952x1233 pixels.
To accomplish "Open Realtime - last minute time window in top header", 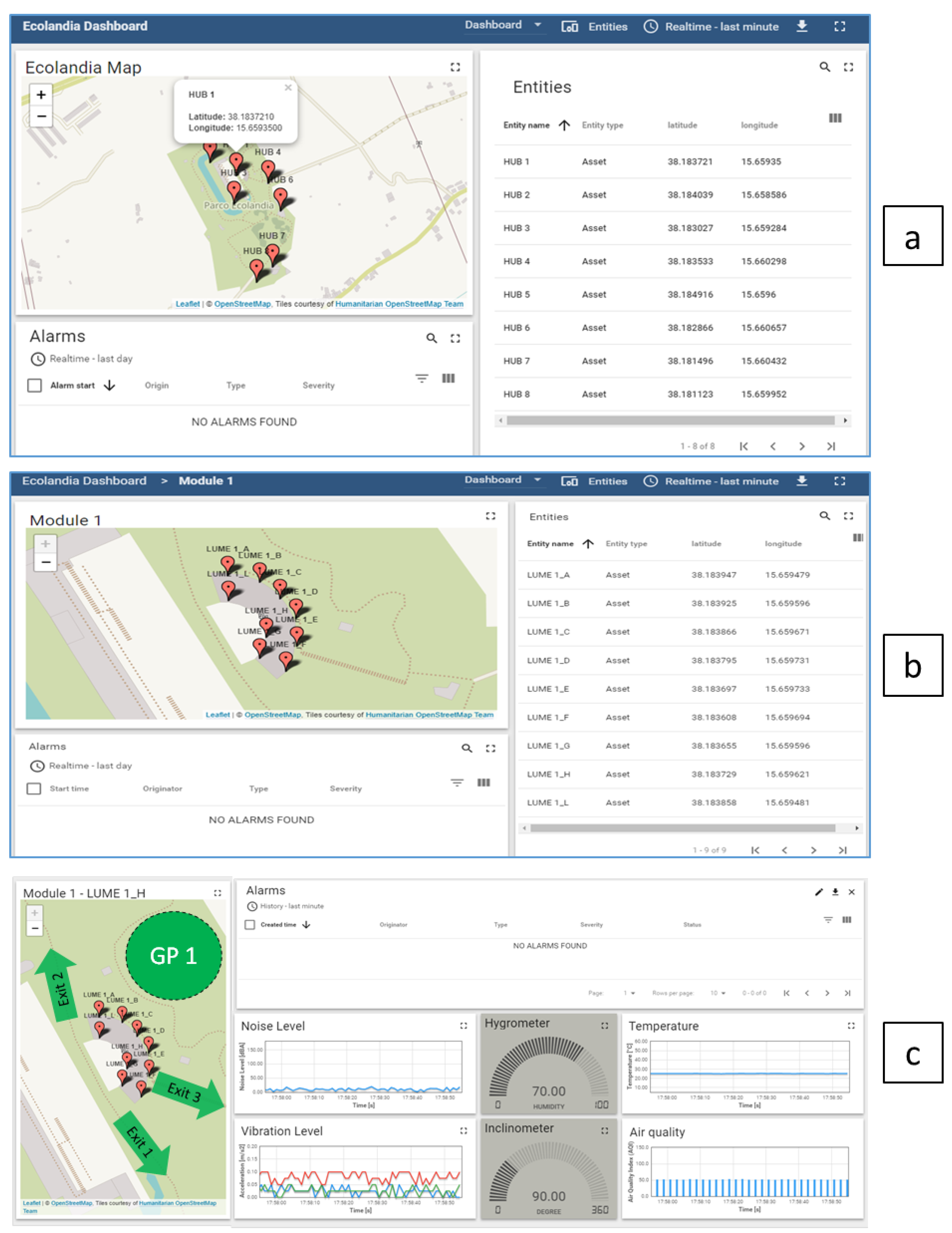I will pos(711,27).
